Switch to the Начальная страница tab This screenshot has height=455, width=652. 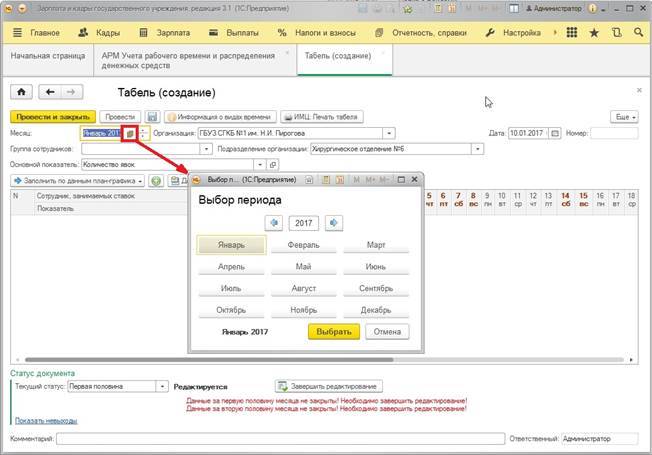point(45,56)
